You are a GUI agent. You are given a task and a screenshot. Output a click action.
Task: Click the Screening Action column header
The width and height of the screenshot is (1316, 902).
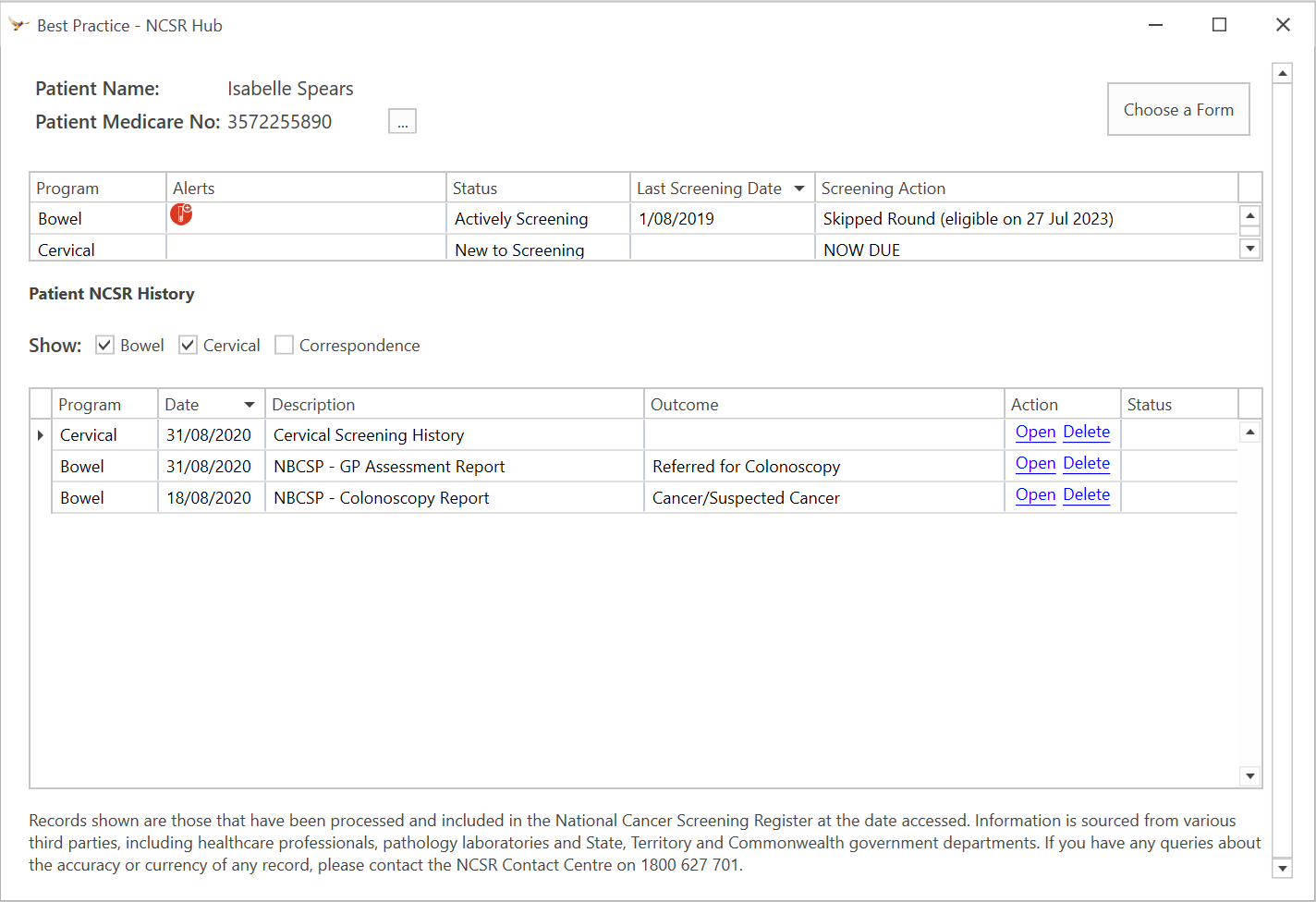point(1027,189)
